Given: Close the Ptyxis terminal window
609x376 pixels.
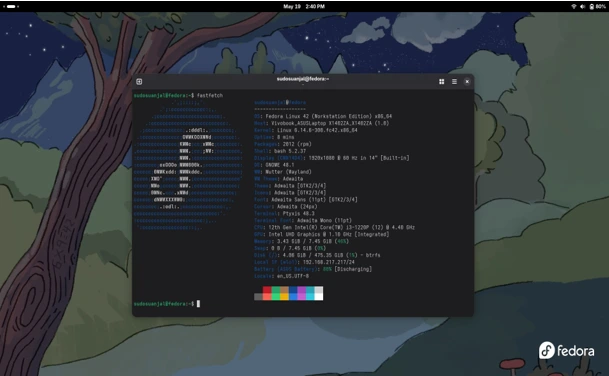Looking at the screenshot, I should coord(467,82).
